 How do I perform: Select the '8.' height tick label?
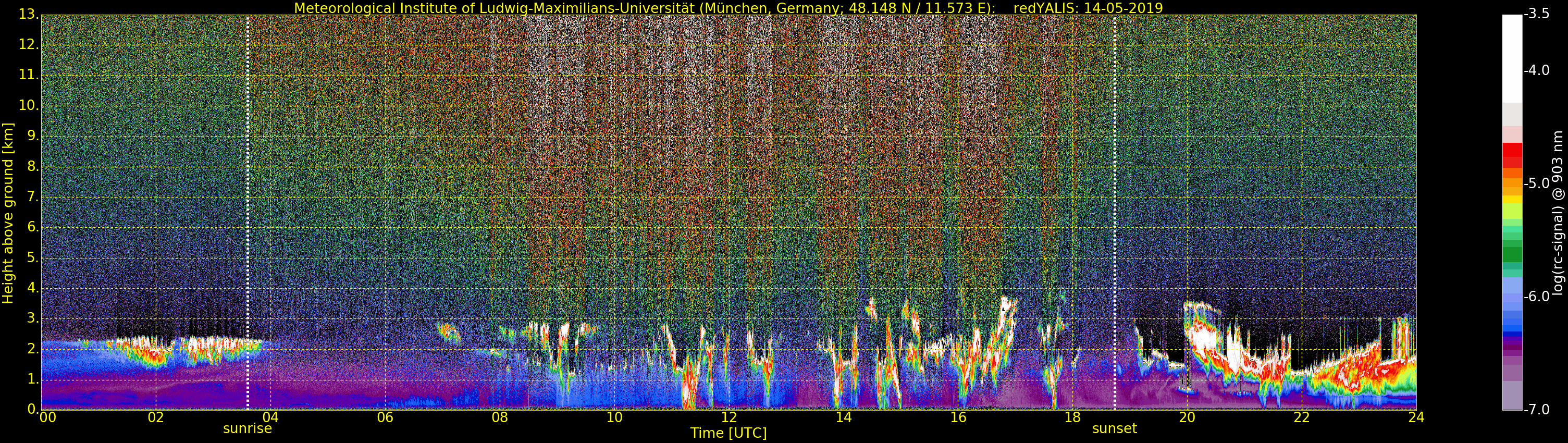pos(33,166)
